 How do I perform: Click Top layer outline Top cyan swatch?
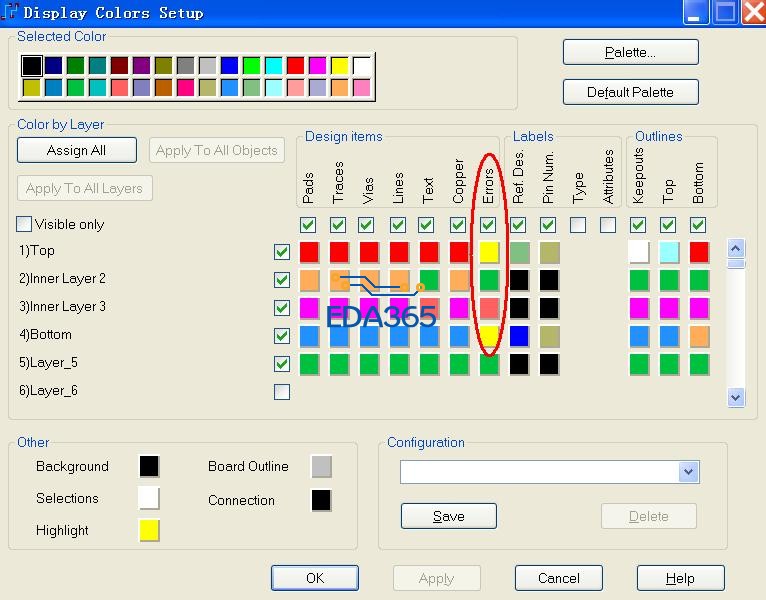[669, 253]
